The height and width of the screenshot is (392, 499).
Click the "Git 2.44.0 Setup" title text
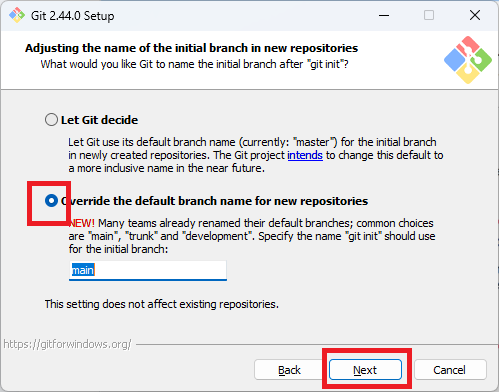click(x=73, y=16)
